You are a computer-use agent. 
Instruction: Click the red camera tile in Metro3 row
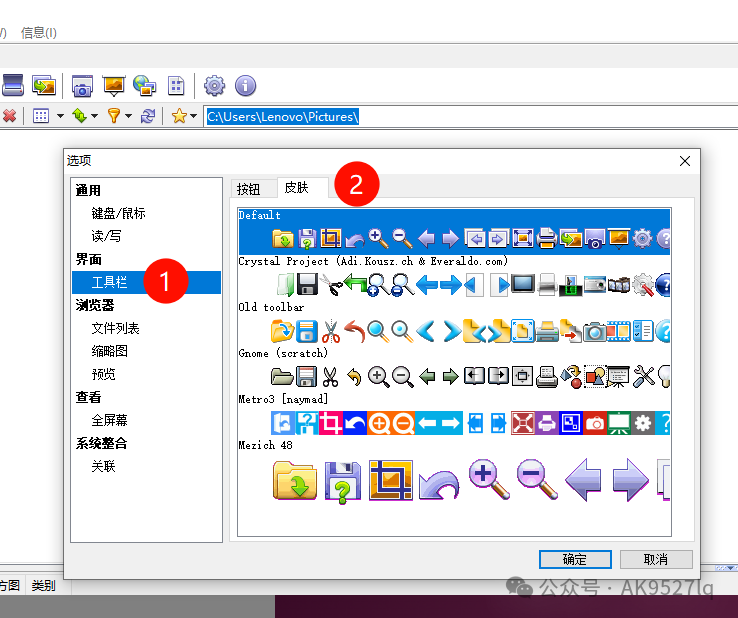click(x=595, y=423)
